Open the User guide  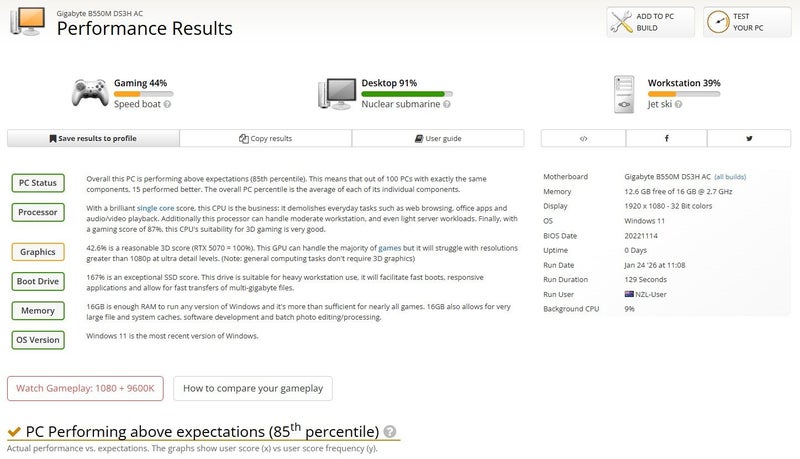click(436, 138)
